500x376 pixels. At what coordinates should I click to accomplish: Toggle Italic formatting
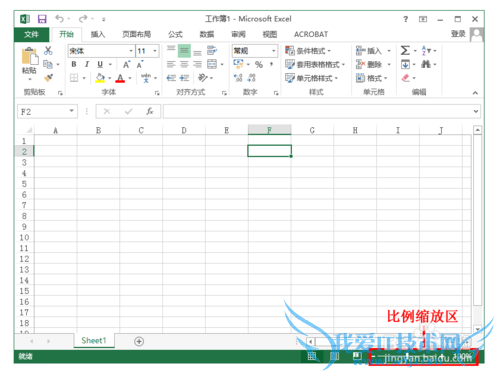pyautogui.click(x=87, y=64)
